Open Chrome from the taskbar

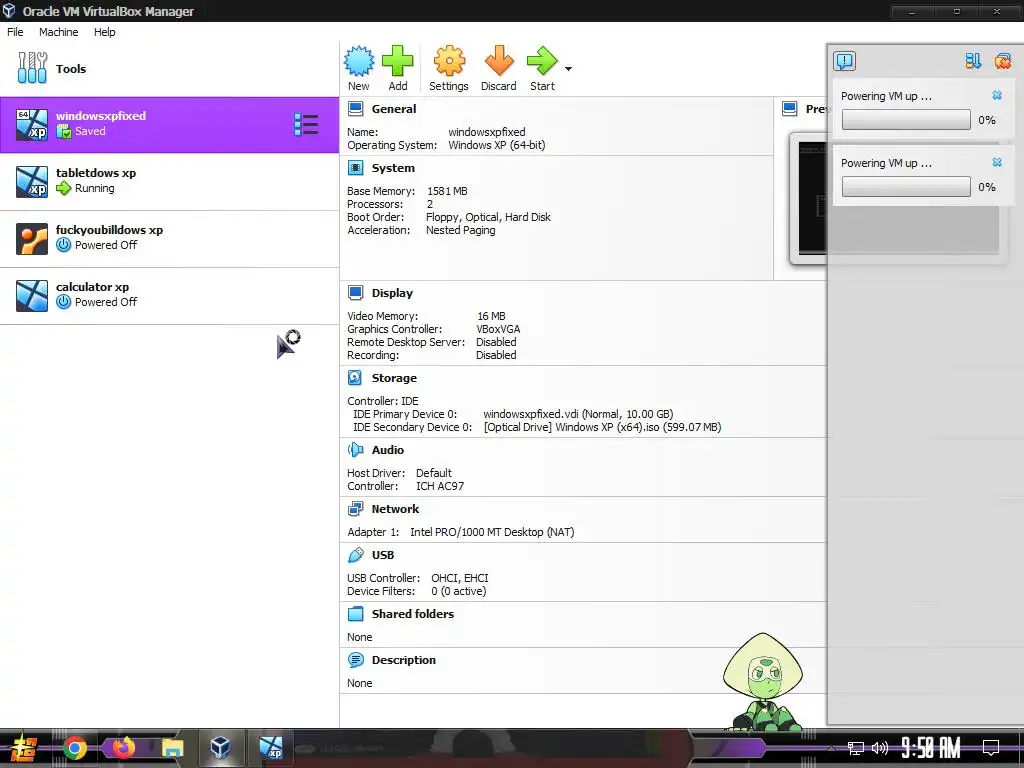click(x=74, y=747)
